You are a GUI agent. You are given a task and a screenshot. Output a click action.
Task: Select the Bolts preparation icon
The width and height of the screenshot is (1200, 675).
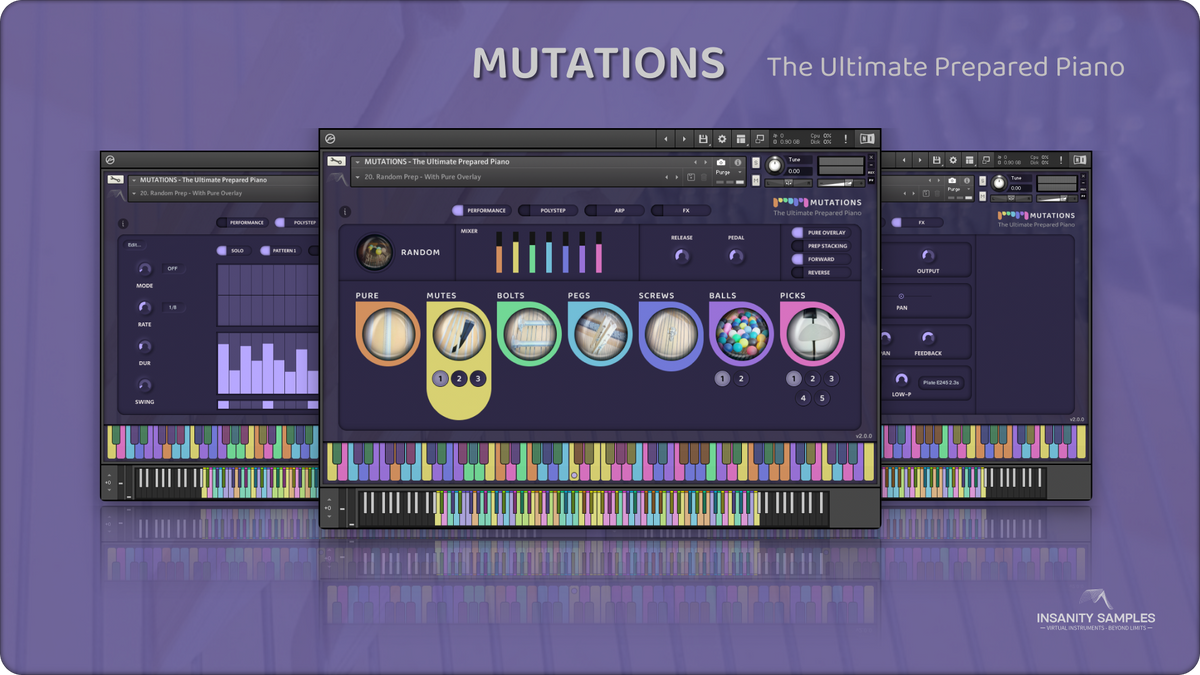[530, 335]
